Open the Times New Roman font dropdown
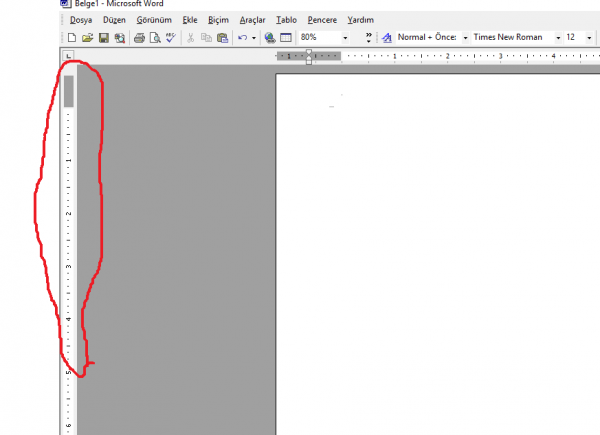This screenshot has height=435, width=600. coord(558,37)
